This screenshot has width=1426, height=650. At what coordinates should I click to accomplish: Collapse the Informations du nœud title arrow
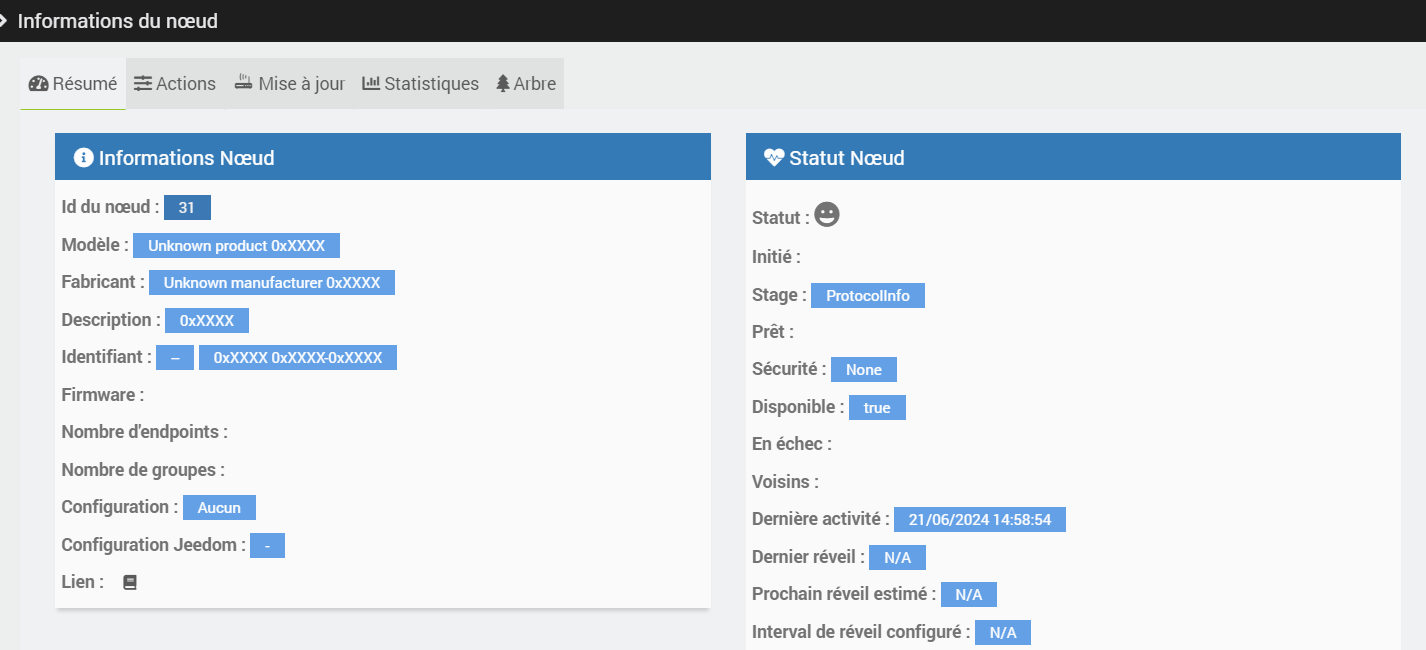coord(4,20)
